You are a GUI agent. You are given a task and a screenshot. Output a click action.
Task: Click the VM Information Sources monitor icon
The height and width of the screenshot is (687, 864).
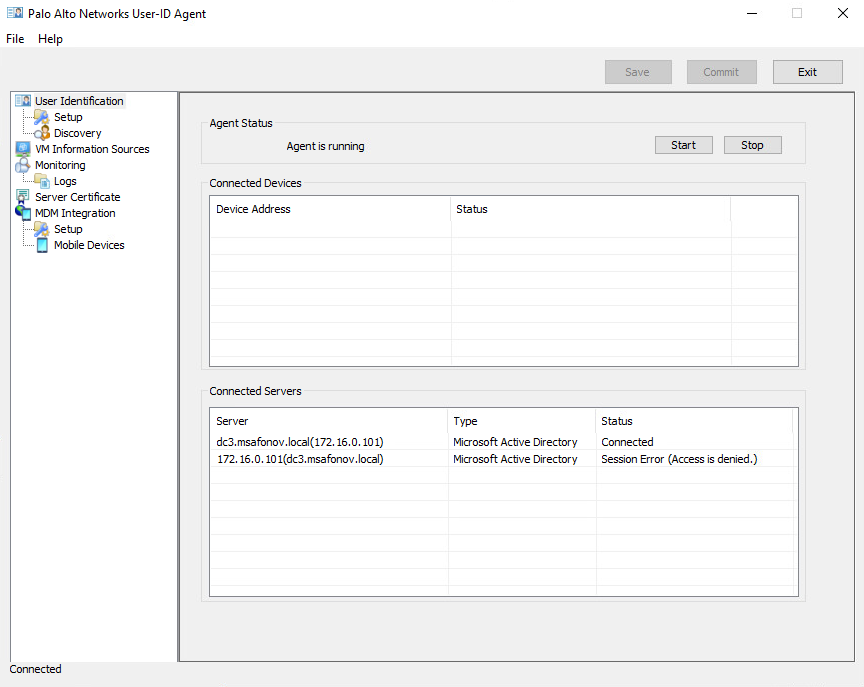click(x=23, y=149)
